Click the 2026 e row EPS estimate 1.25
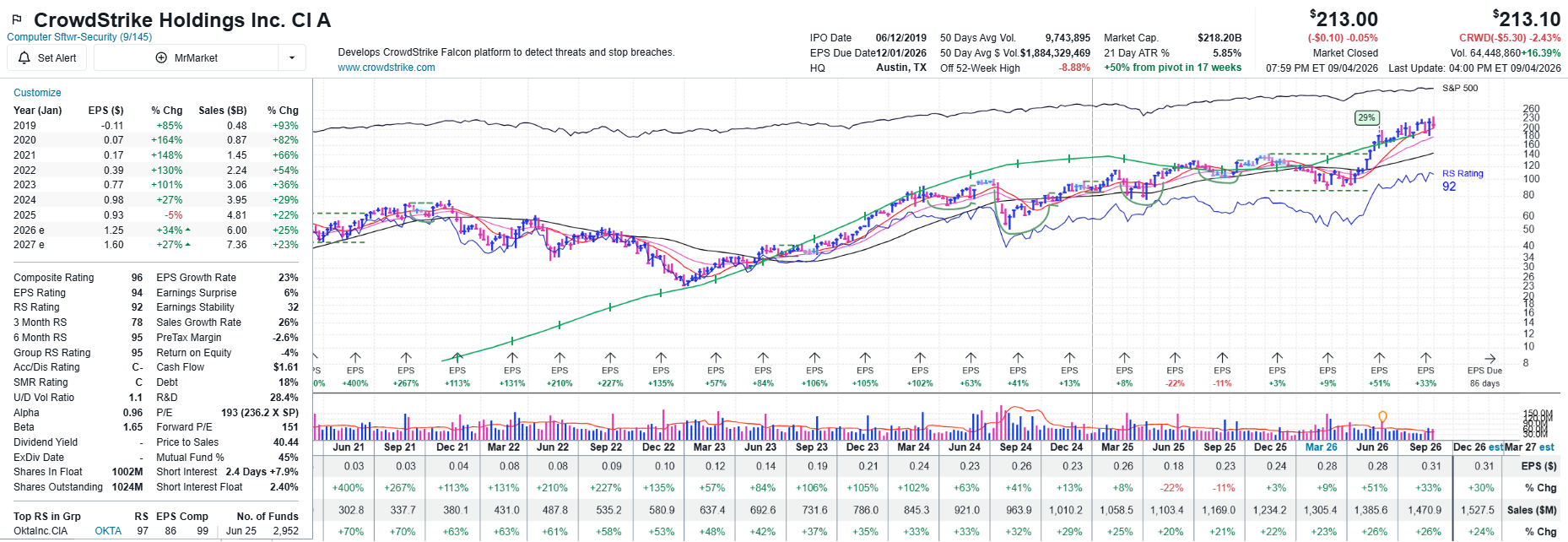This screenshot has height=542, width=1568. tap(113, 230)
